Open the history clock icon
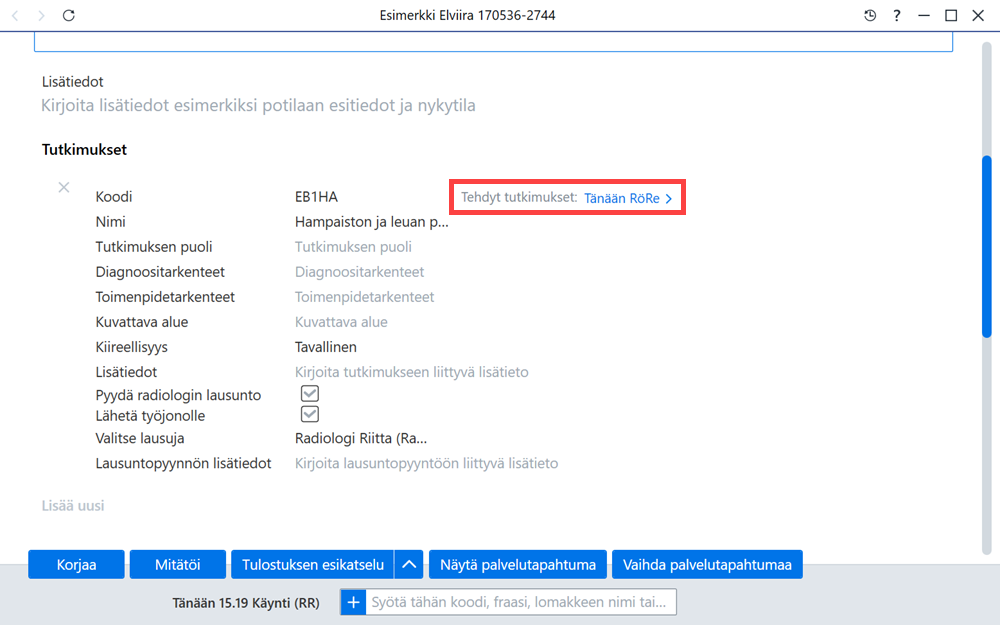 [870, 15]
